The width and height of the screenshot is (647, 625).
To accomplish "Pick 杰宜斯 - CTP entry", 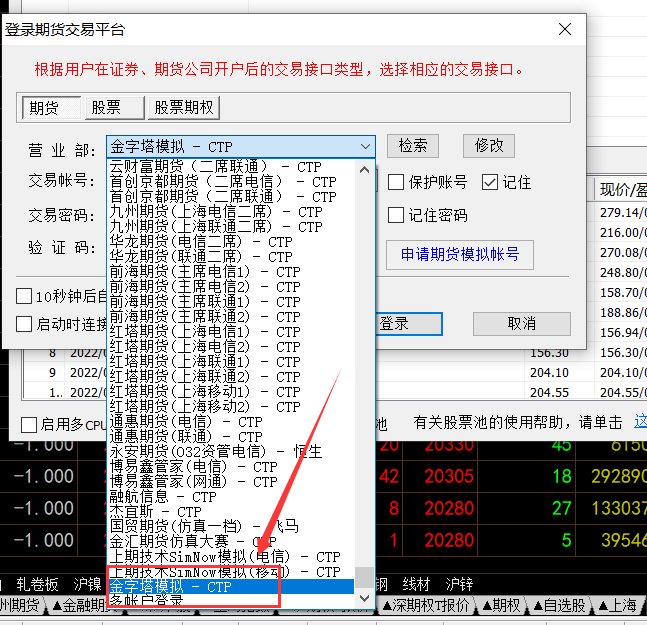I will coord(230,512).
